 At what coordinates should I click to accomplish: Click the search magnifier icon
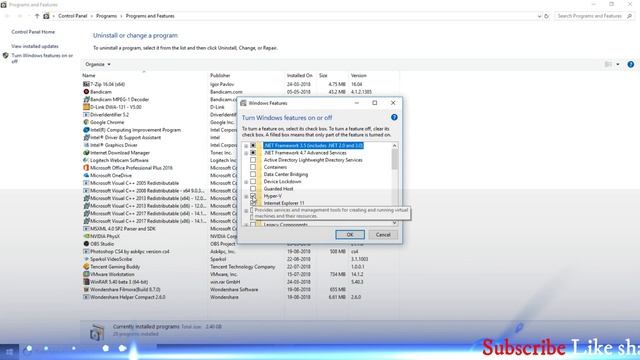coord(629,16)
